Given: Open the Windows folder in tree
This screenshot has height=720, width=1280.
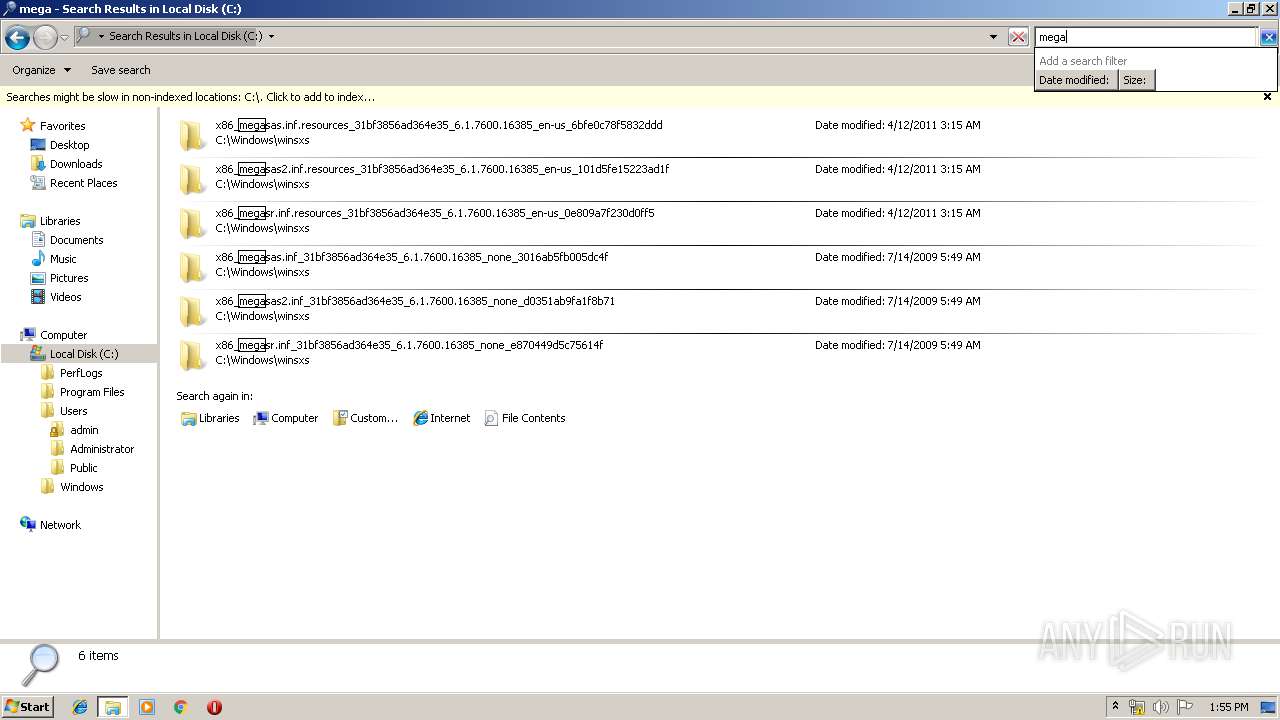Looking at the screenshot, I should pyautogui.click(x=81, y=487).
